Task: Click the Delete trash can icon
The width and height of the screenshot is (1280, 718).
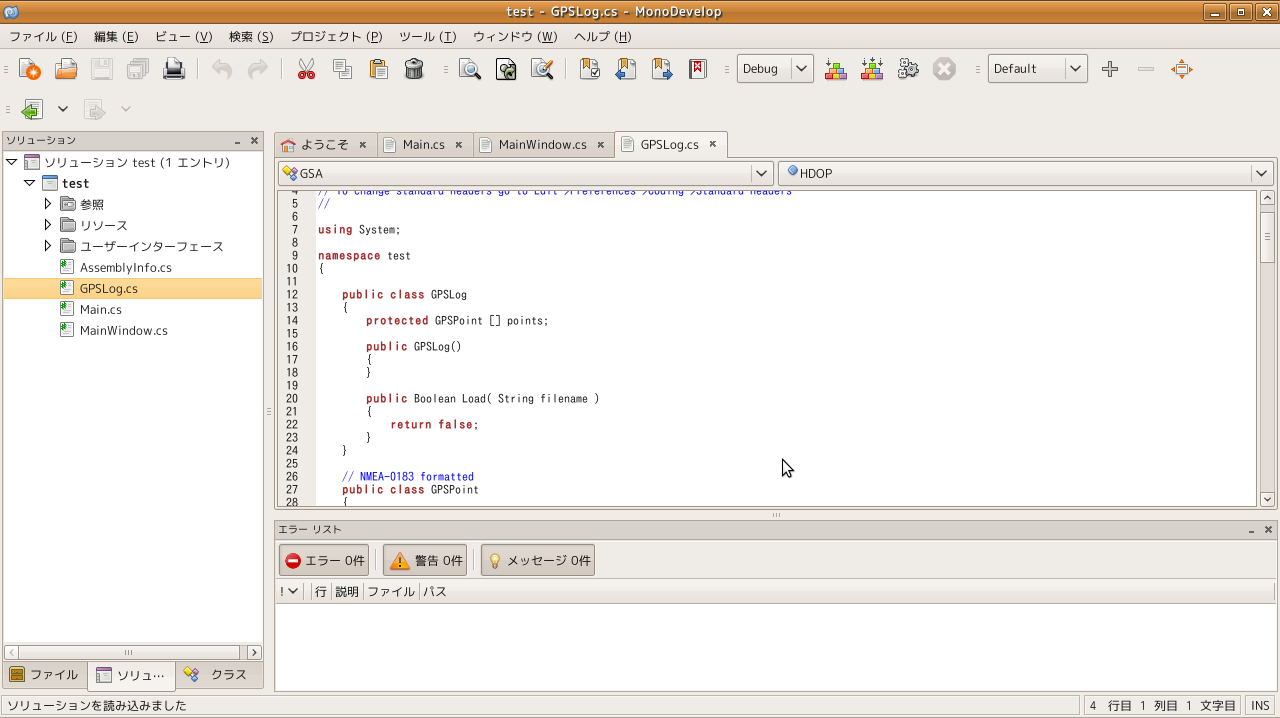Action: (x=414, y=69)
